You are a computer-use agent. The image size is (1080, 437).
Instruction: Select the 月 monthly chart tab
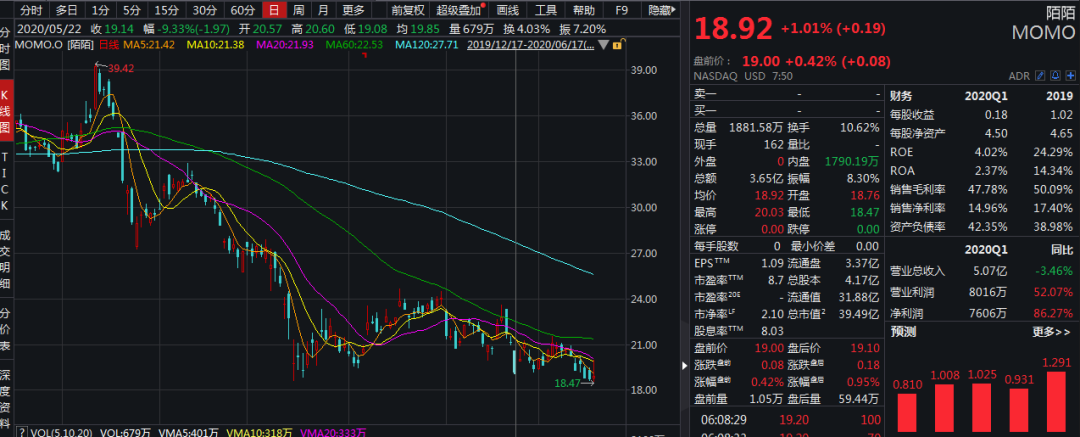pos(323,10)
